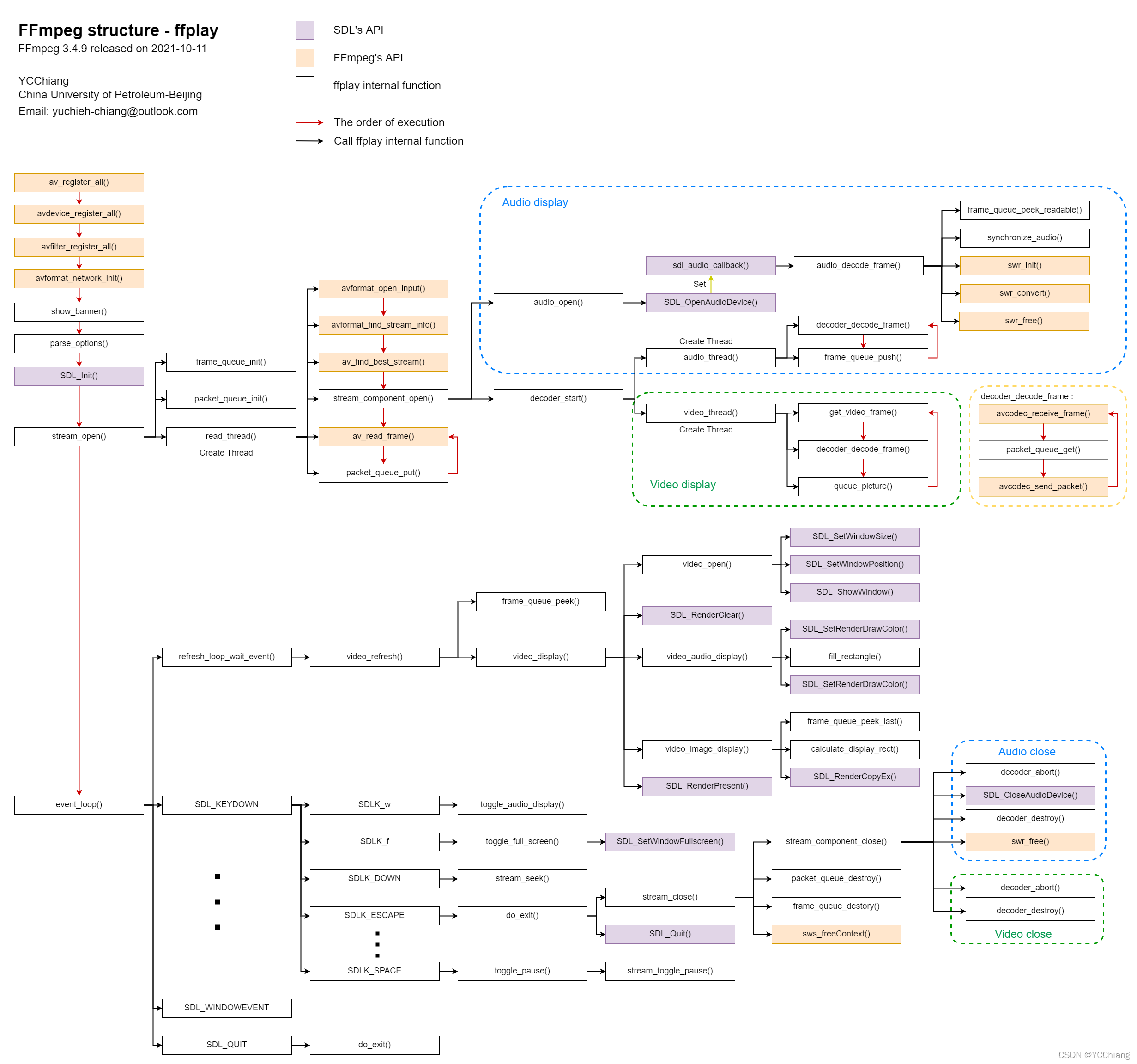Click the synchronize_audio() node
Viewport: 1137px width, 1064px height.
(1025, 238)
